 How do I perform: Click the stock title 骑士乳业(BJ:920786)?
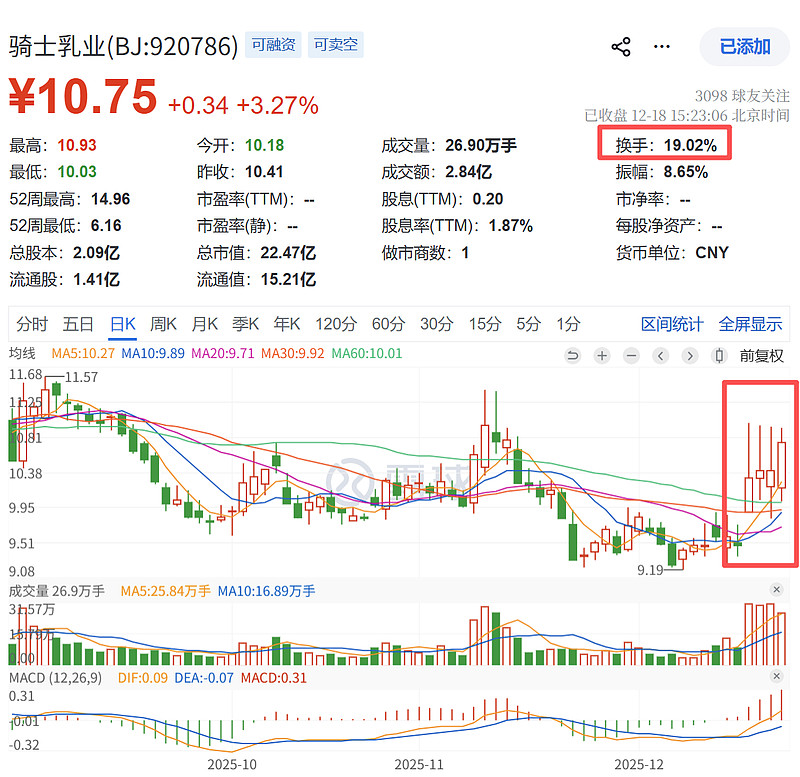click(x=123, y=46)
